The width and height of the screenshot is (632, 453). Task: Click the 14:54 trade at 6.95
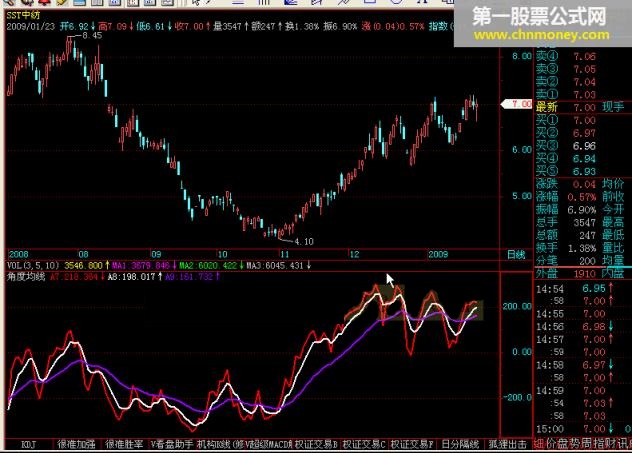(x=576, y=289)
